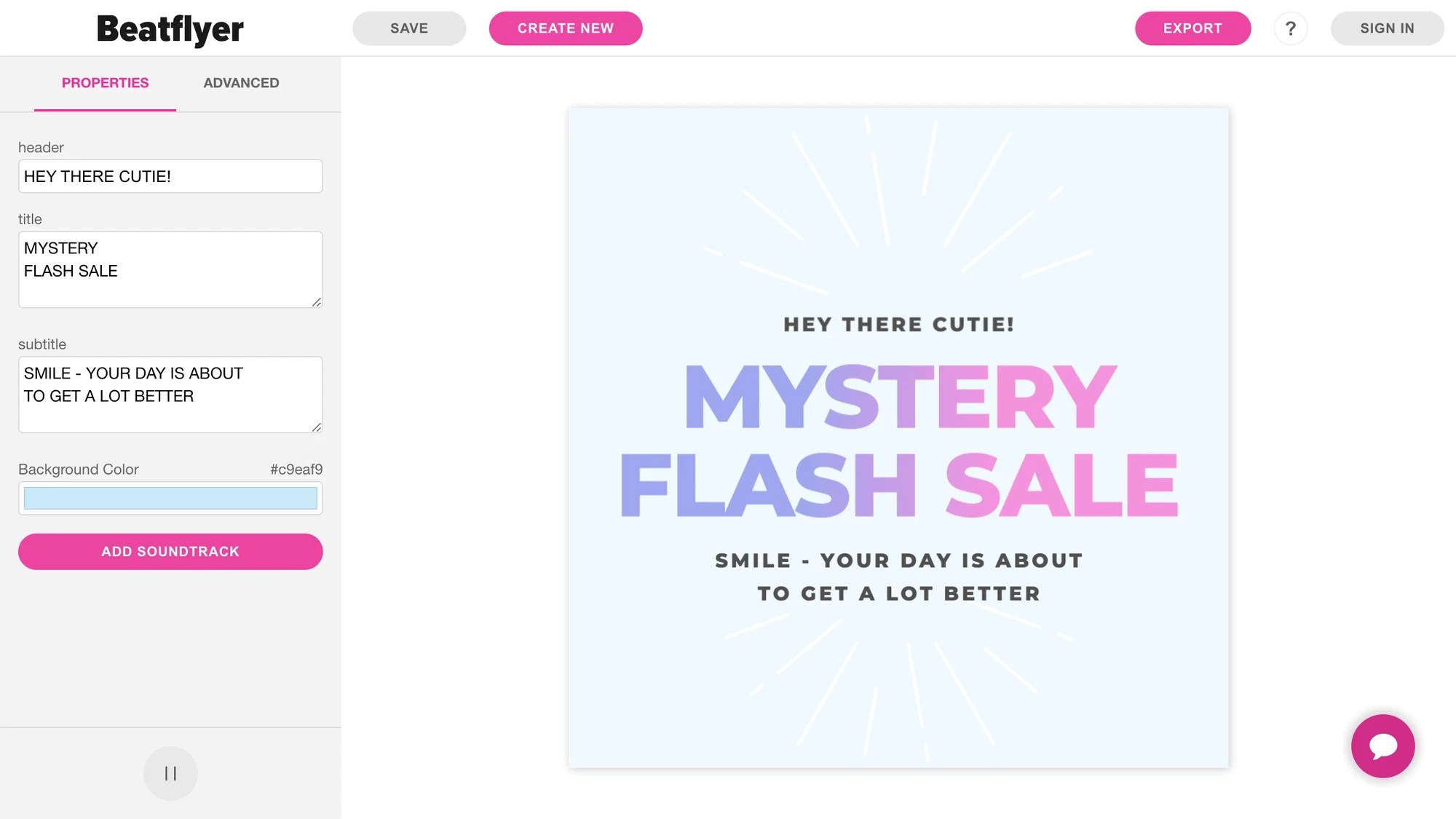Click the question mark help icon
Screen dimensions: 1456x819
pyautogui.click(x=1290, y=28)
